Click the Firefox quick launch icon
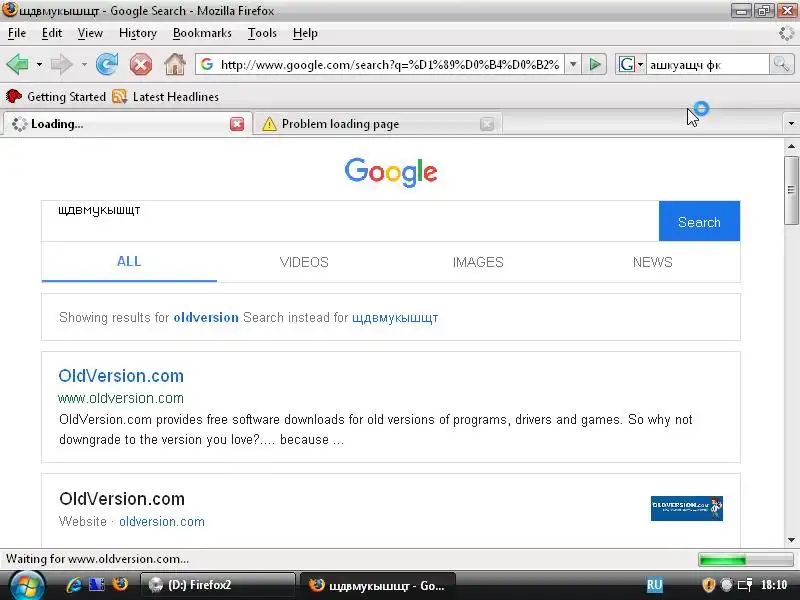The width and height of the screenshot is (800, 600). [x=120, y=585]
